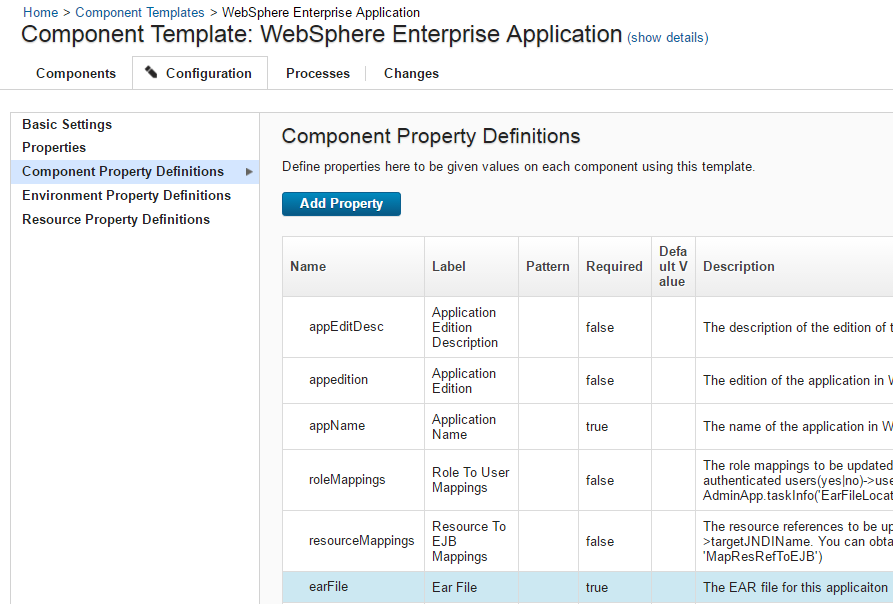Image resolution: width=893 pixels, height=604 pixels.
Task: Click the Add Property button
Action: pyautogui.click(x=341, y=204)
